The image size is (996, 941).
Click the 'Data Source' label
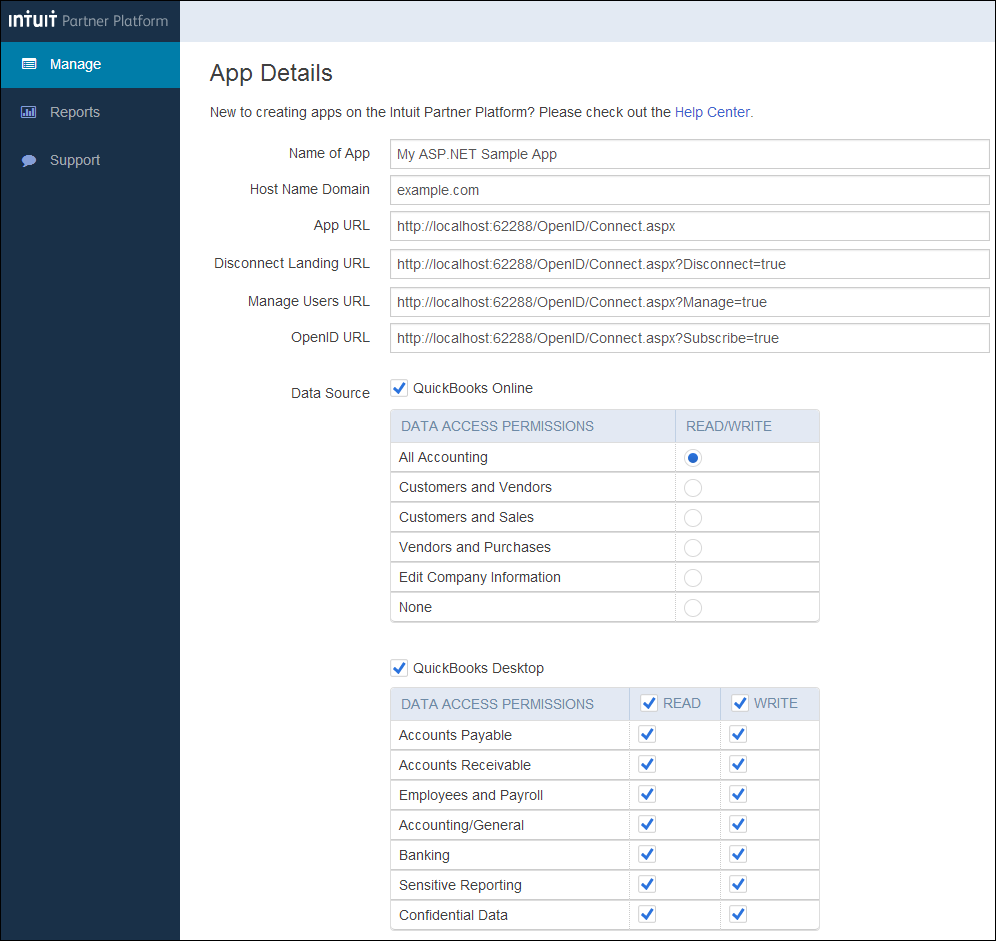point(330,393)
